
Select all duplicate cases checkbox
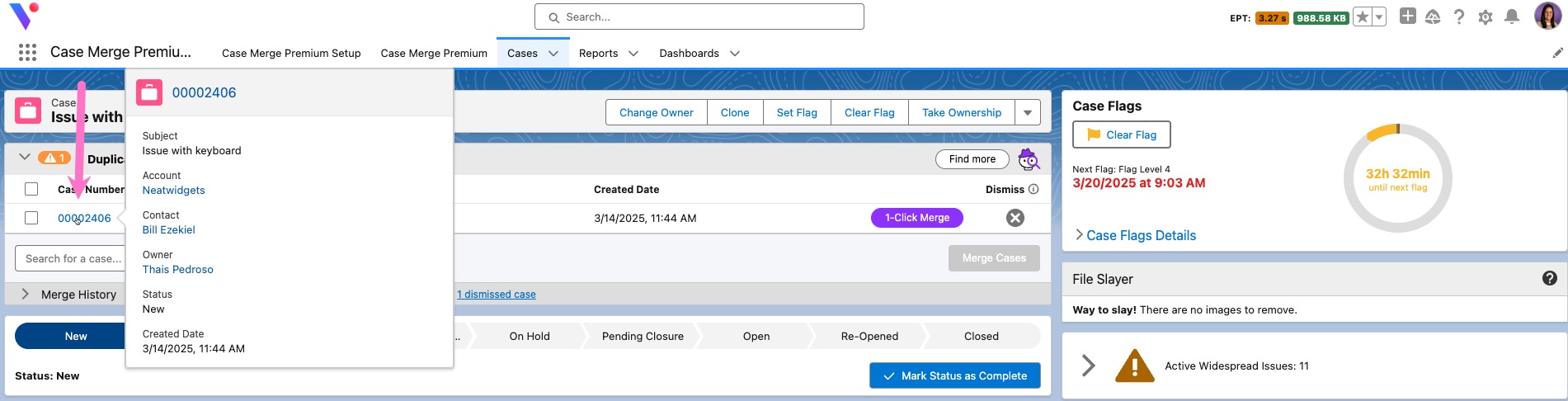pyautogui.click(x=31, y=189)
